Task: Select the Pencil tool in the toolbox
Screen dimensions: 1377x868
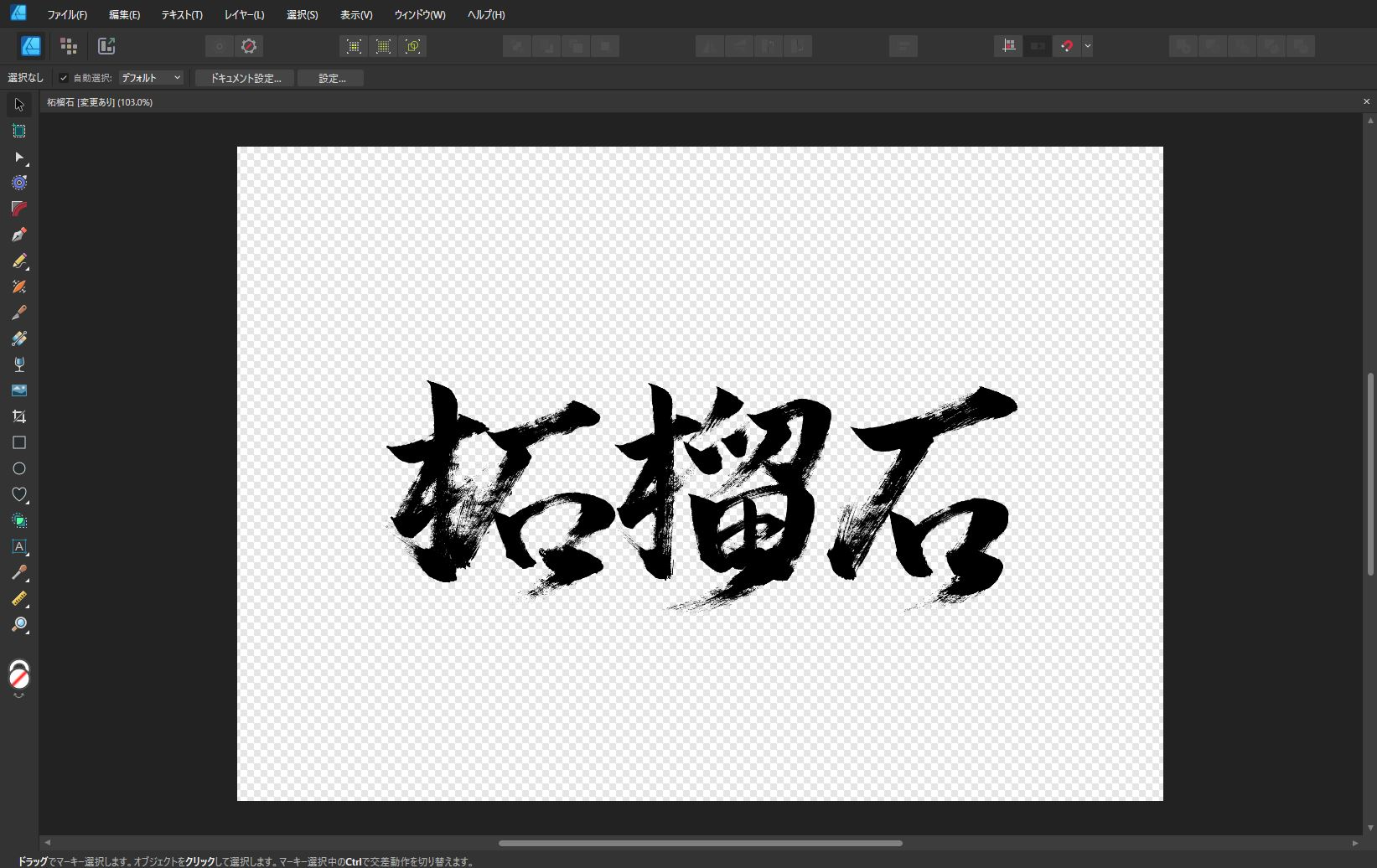Action: tap(19, 261)
